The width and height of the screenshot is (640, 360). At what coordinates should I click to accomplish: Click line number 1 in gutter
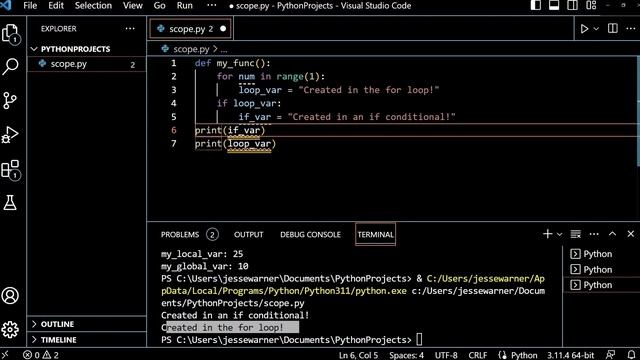(x=173, y=63)
